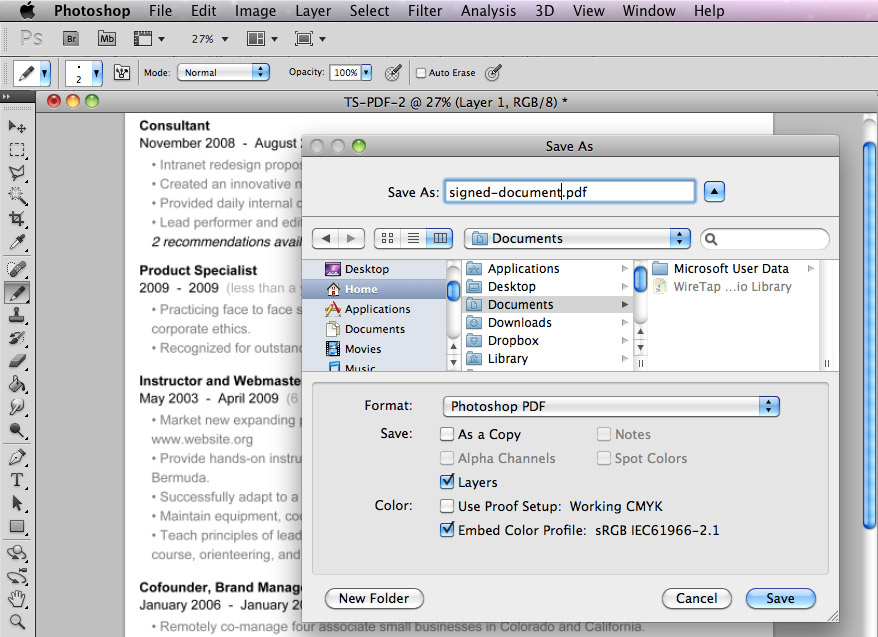This screenshot has height=637, width=878.
Task: Click the Spot Colors checkbox
Action: [604, 458]
